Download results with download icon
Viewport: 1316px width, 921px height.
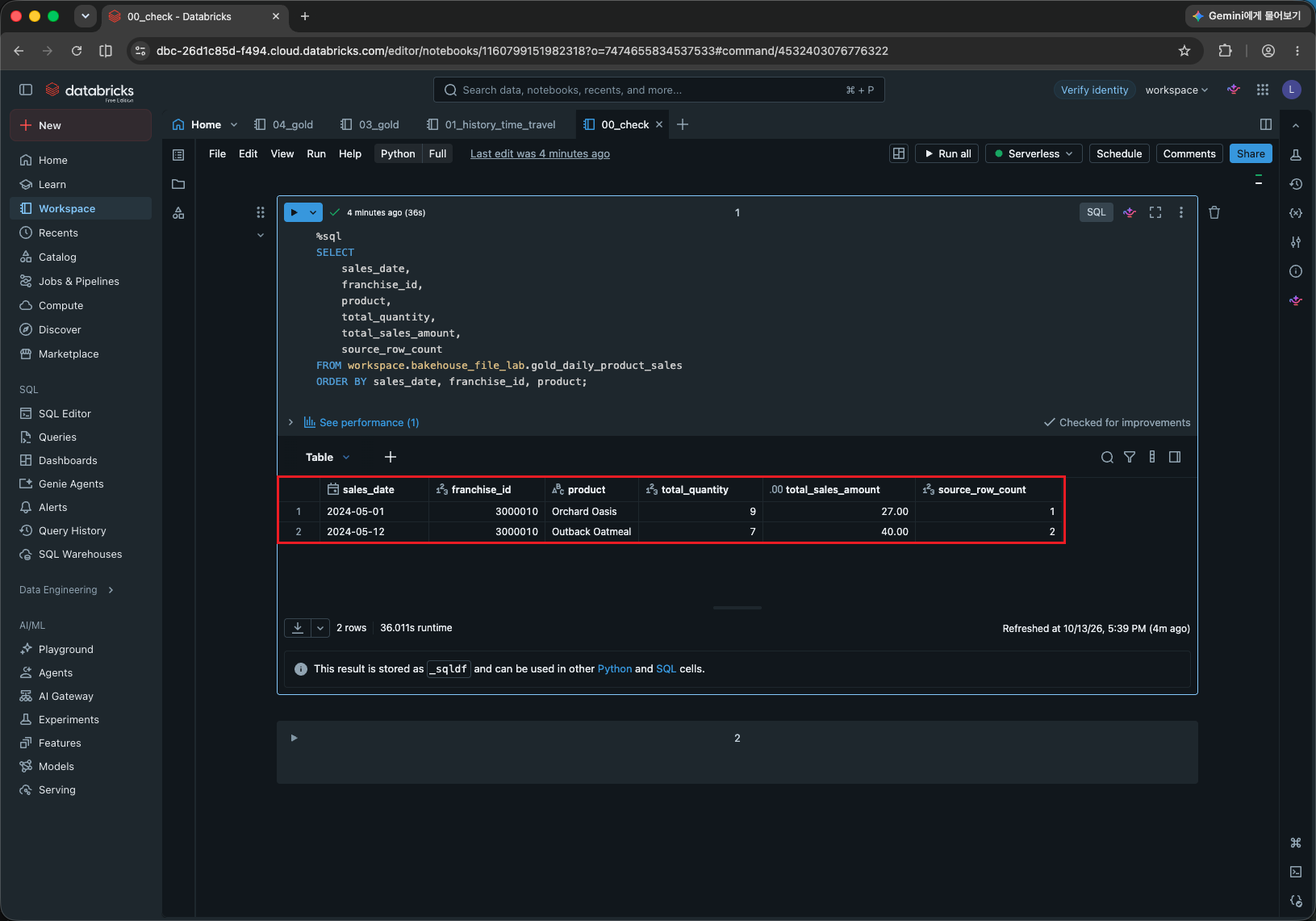[x=298, y=627]
